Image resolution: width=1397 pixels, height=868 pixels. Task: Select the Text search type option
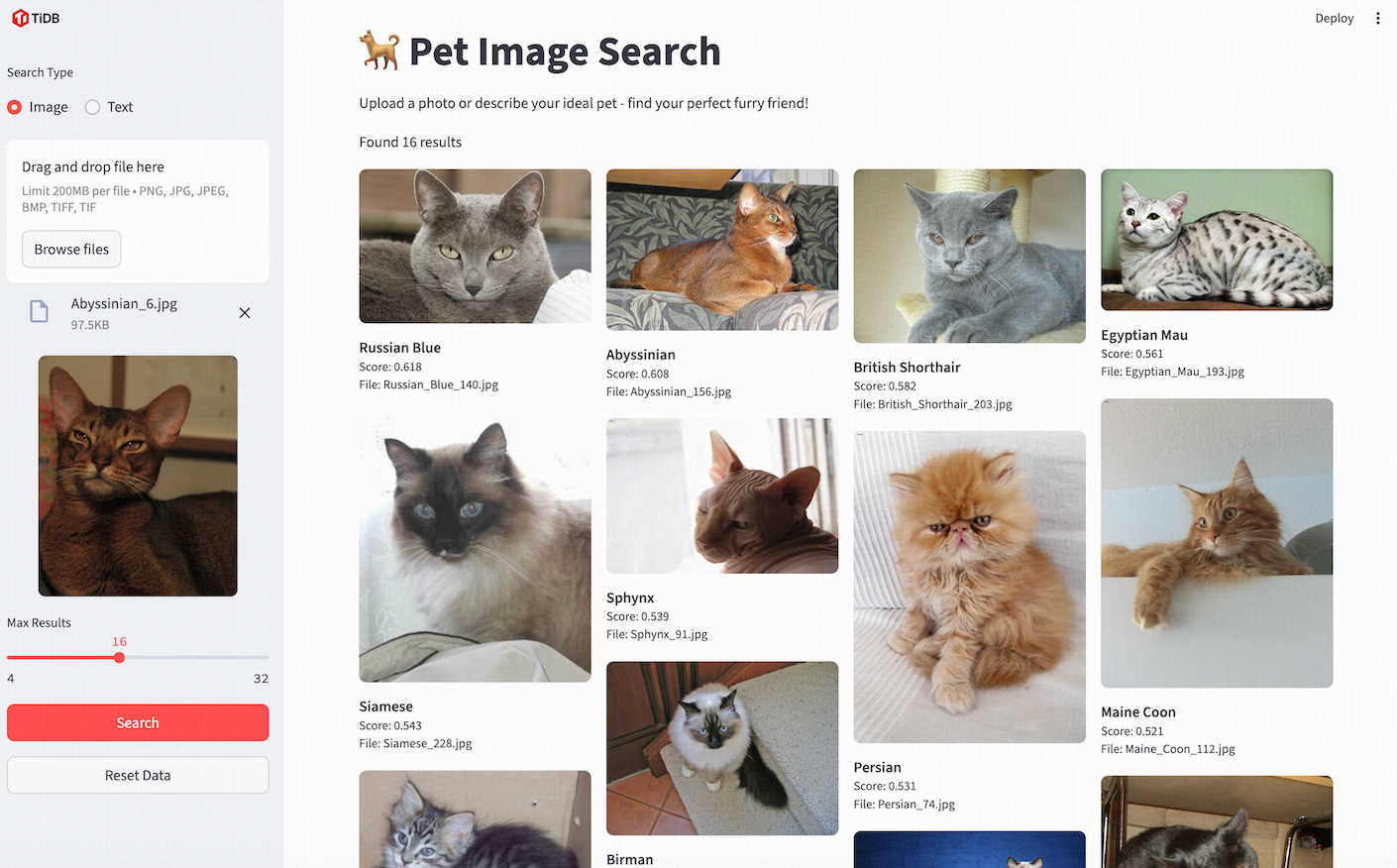(x=91, y=107)
